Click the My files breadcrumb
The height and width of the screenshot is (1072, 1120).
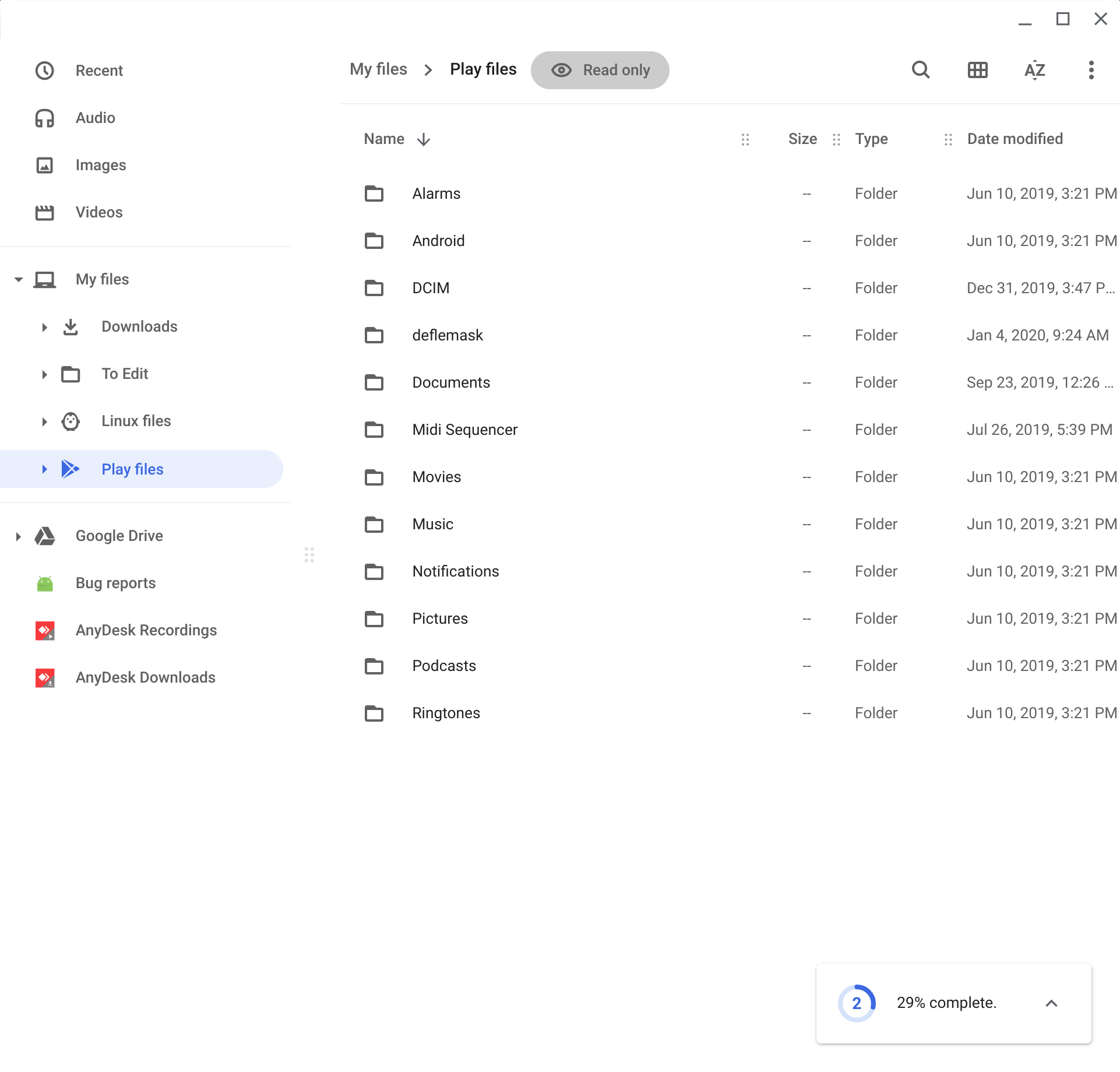pos(378,69)
